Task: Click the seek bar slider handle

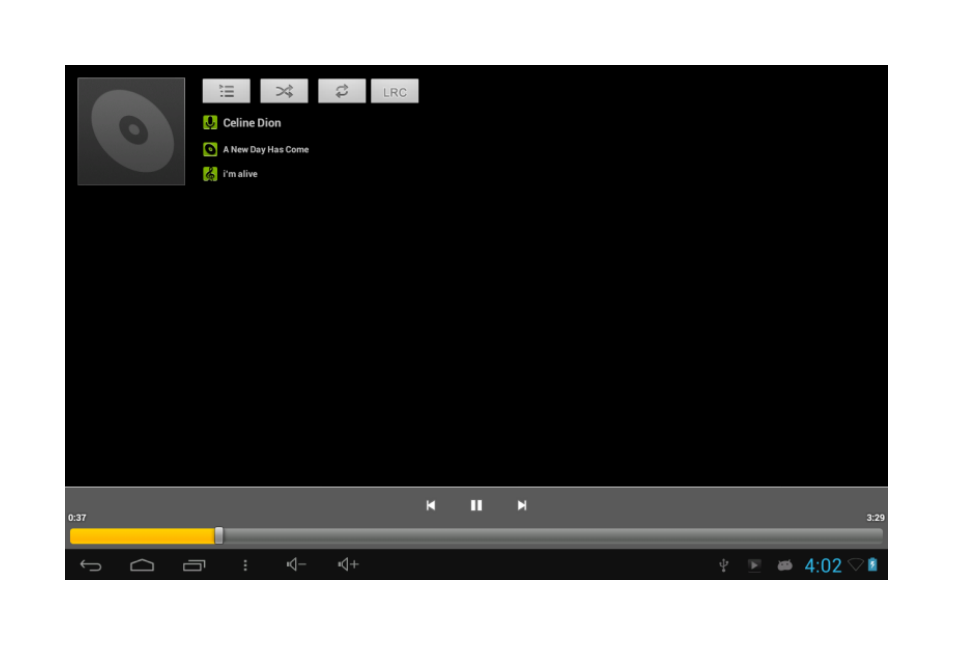Action: (219, 535)
